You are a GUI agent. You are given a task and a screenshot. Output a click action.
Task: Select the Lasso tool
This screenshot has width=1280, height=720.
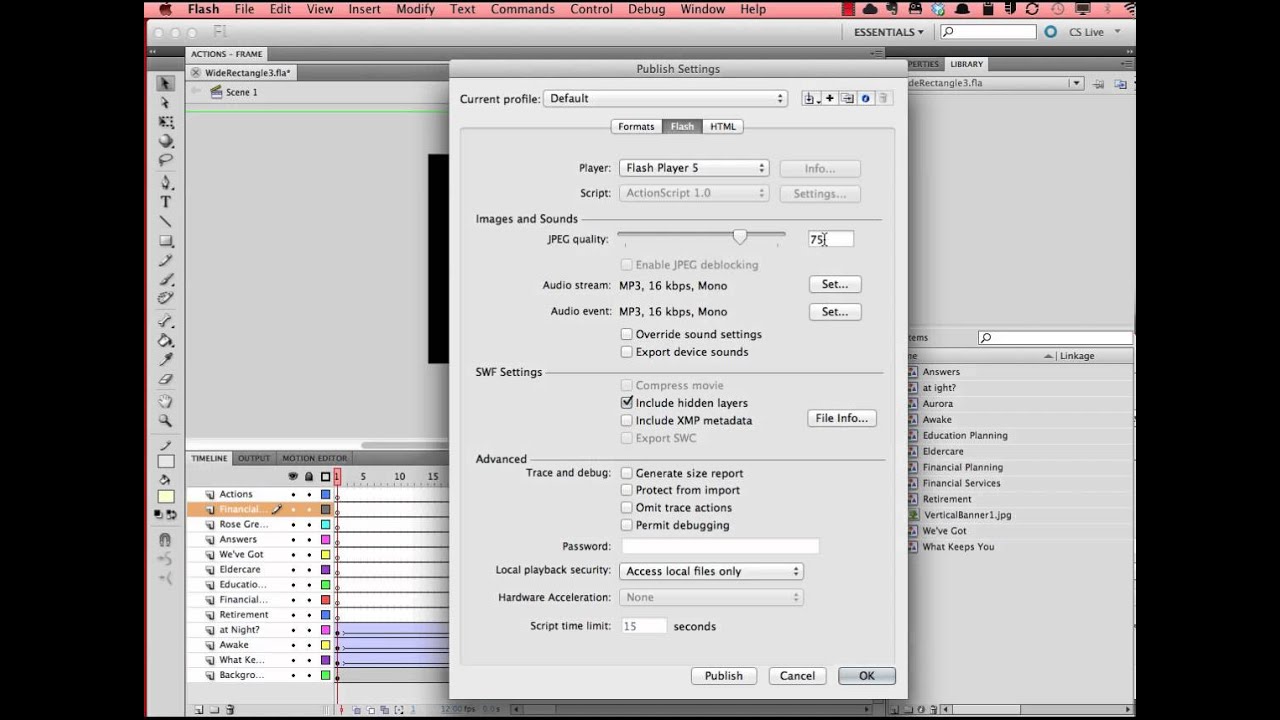[166, 160]
